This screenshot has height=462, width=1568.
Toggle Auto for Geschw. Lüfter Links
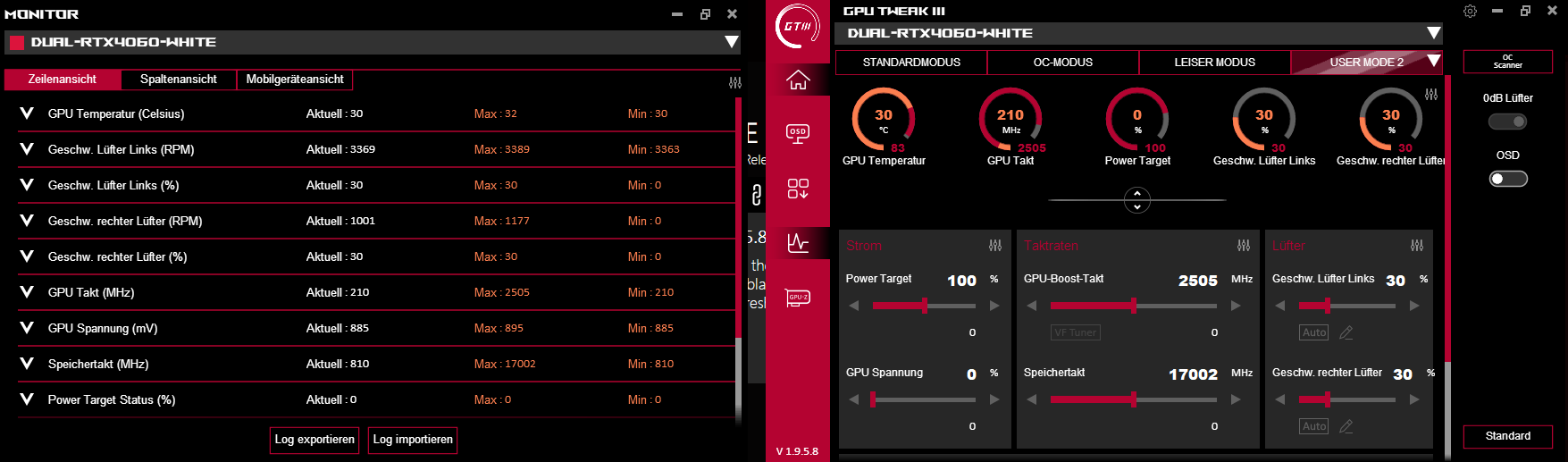point(1314,332)
